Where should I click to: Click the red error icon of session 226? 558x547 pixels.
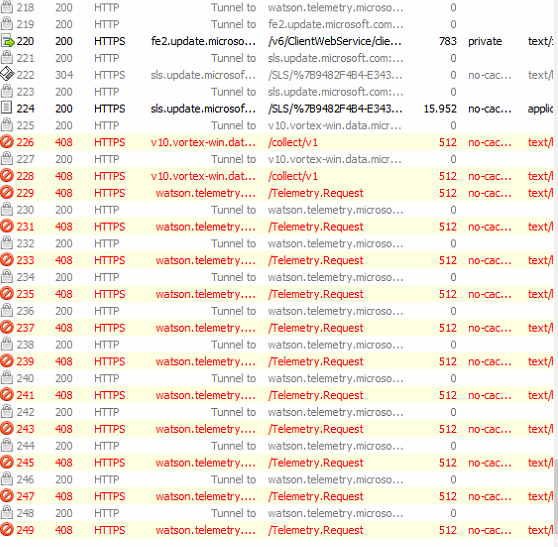7,142
